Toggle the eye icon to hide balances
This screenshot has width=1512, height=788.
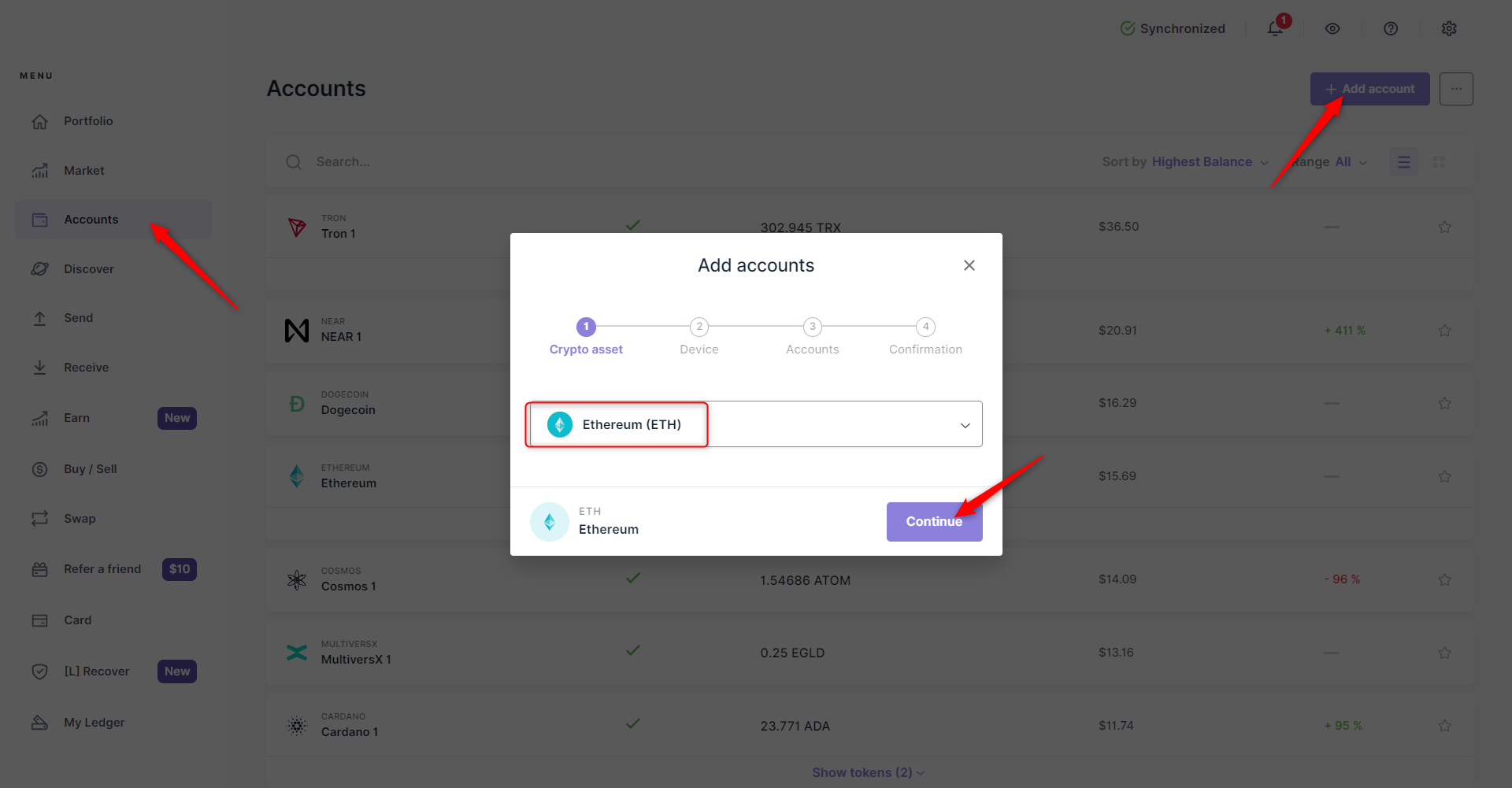pyautogui.click(x=1332, y=28)
